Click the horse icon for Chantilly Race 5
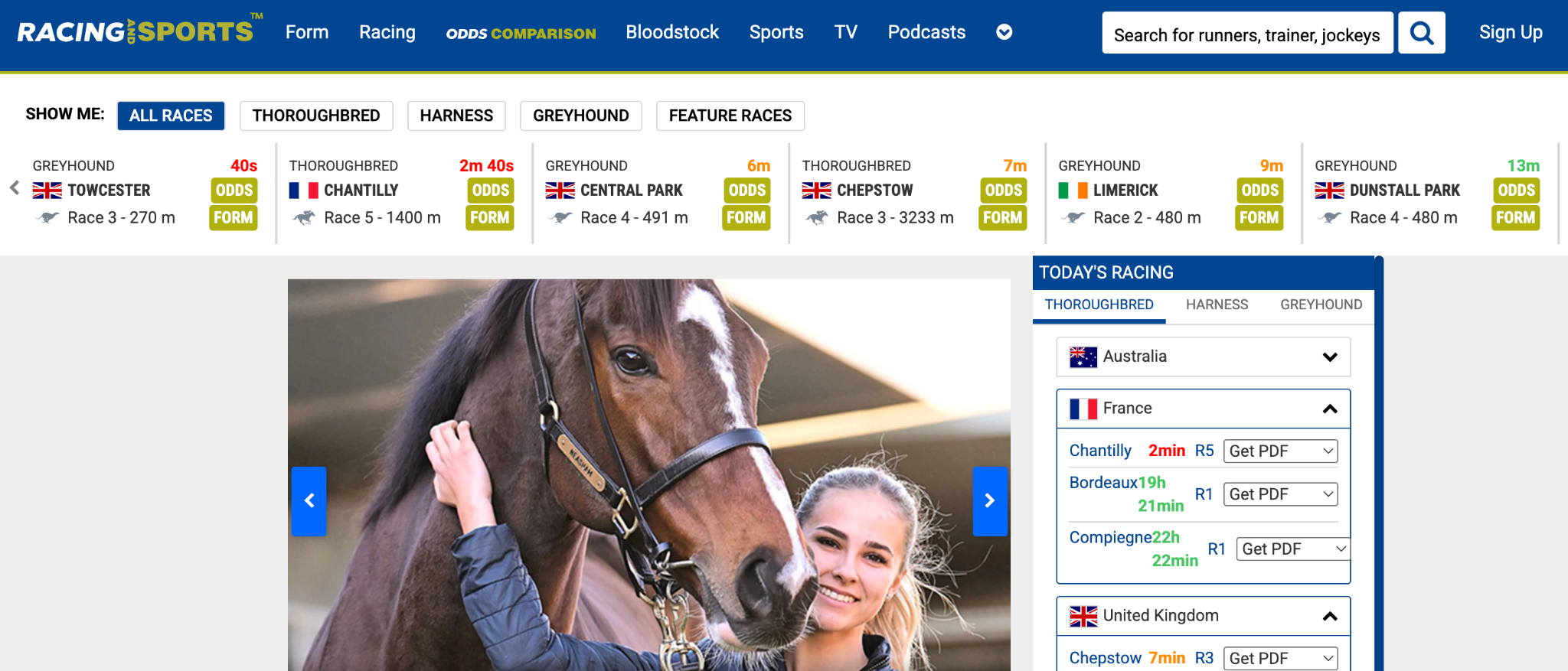This screenshot has width=1568, height=671. 304,218
